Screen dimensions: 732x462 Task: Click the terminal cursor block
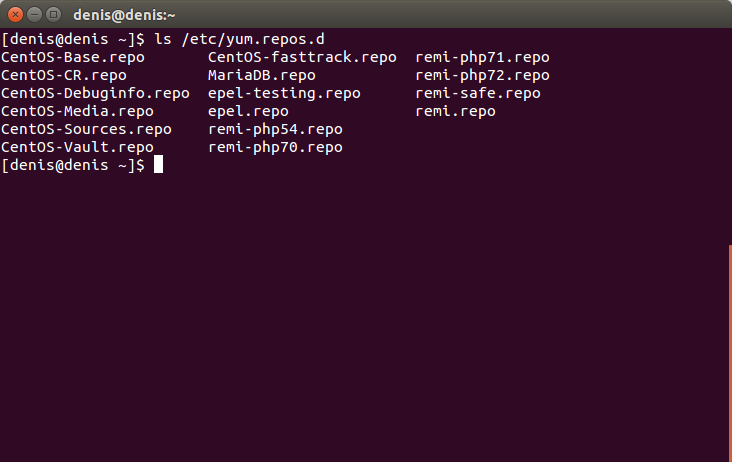pyautogui.click(x=158, y=165)
